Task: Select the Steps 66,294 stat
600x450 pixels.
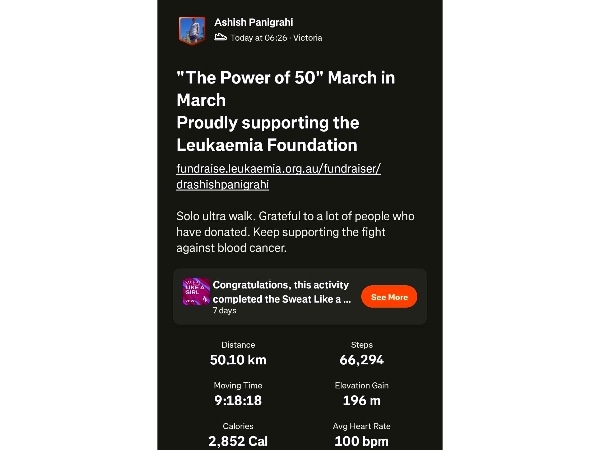Action: [360, 354]
